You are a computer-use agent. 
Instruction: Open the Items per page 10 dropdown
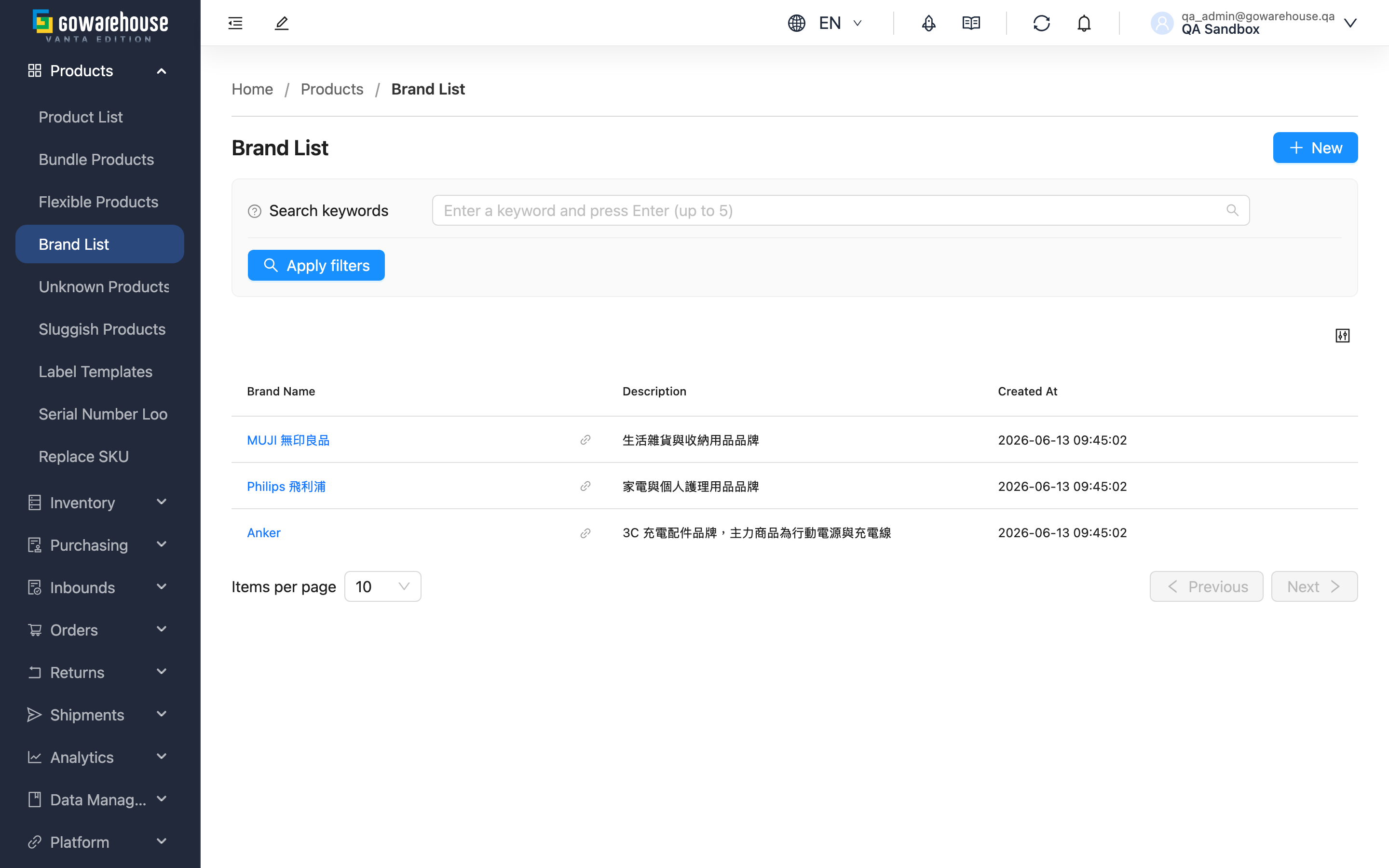click(382, 586)
